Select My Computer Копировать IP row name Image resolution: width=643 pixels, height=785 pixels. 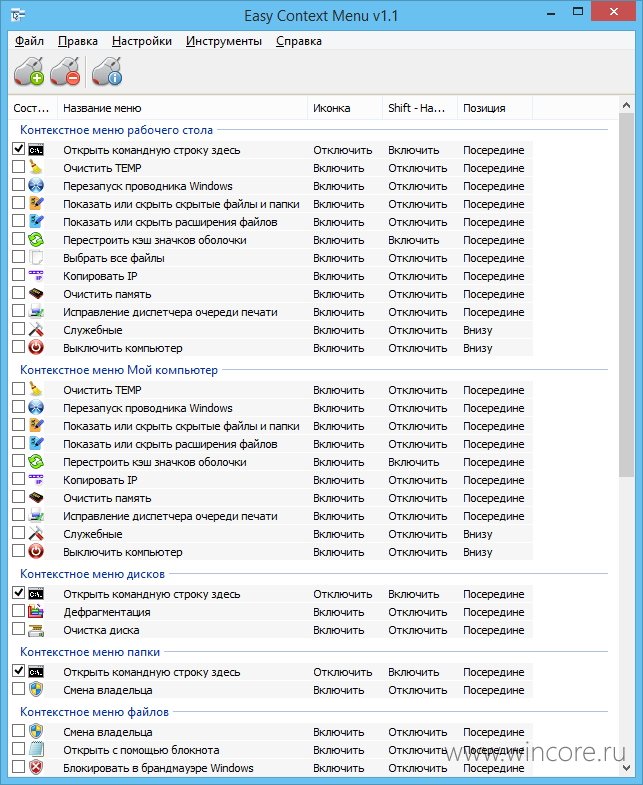coord(100,480)
